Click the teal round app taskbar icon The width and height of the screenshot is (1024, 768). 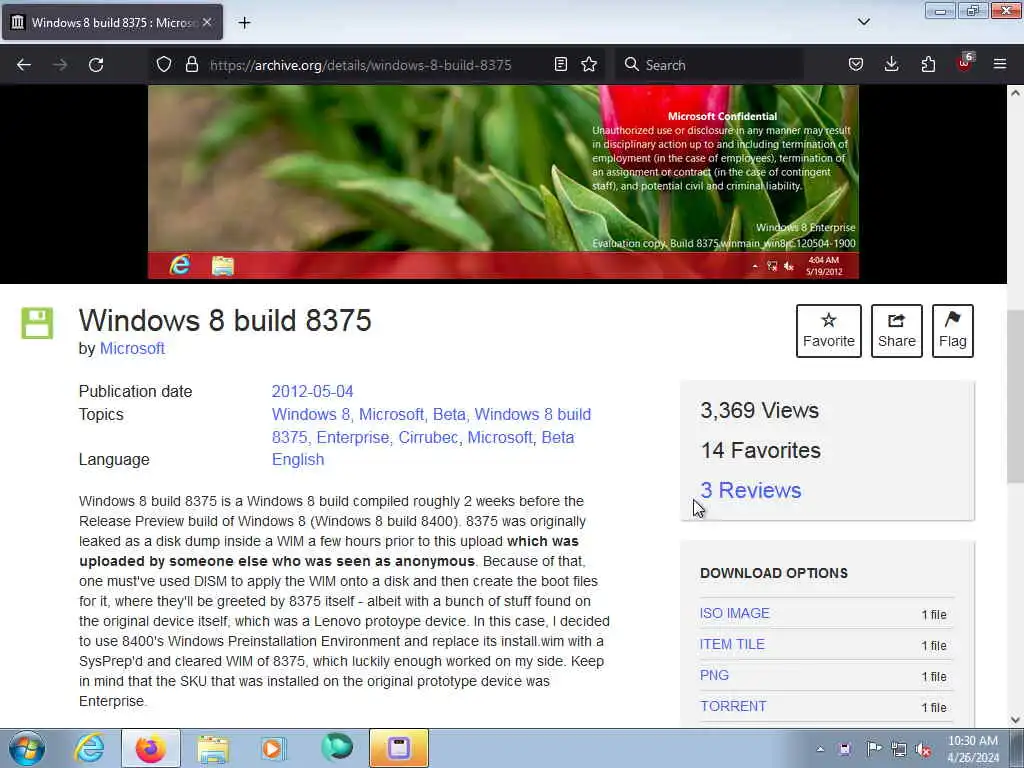(x=337, y=747)
